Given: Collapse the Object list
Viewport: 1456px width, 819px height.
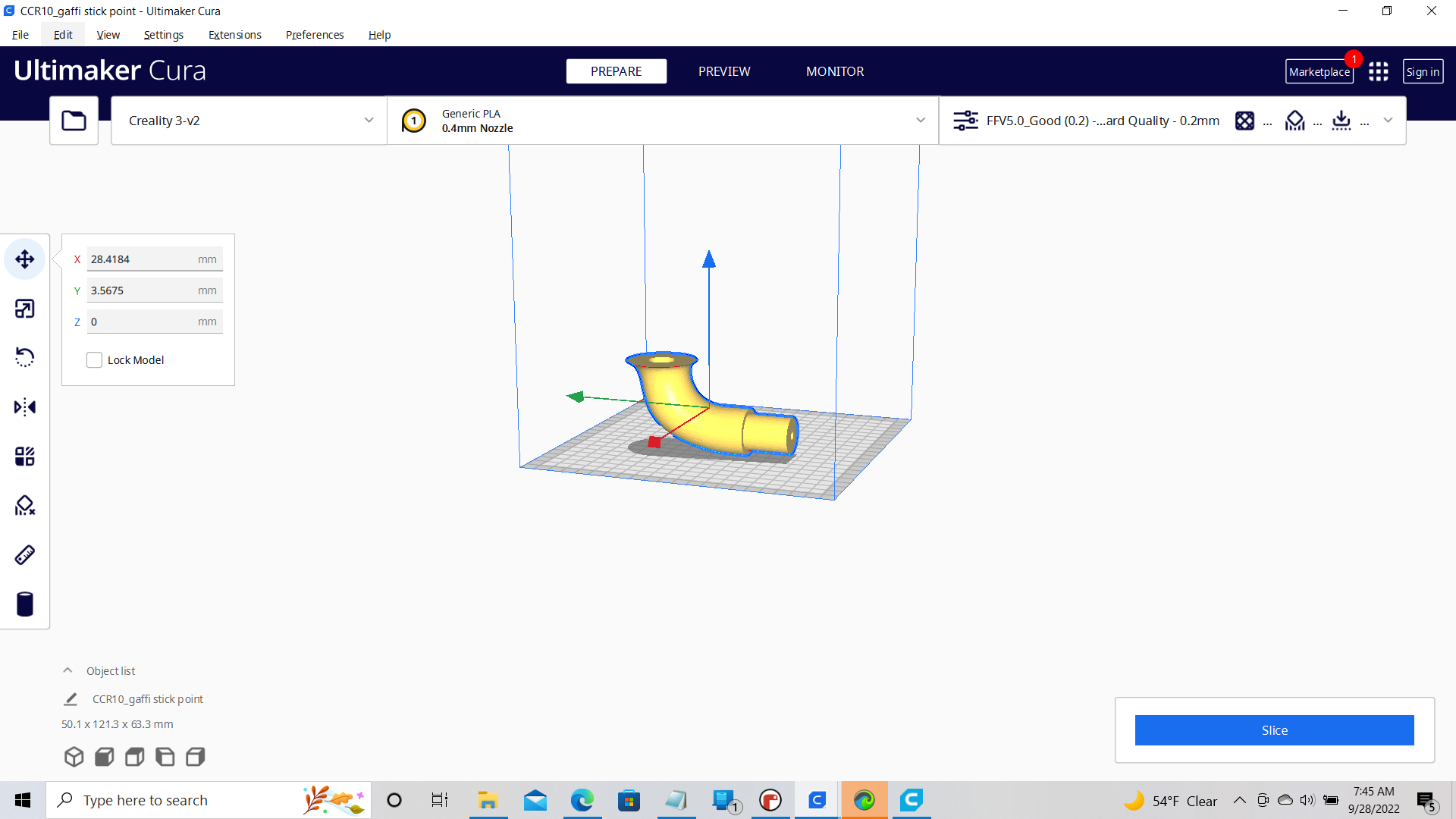Looking at the screenshot, I should click(67, 670).
